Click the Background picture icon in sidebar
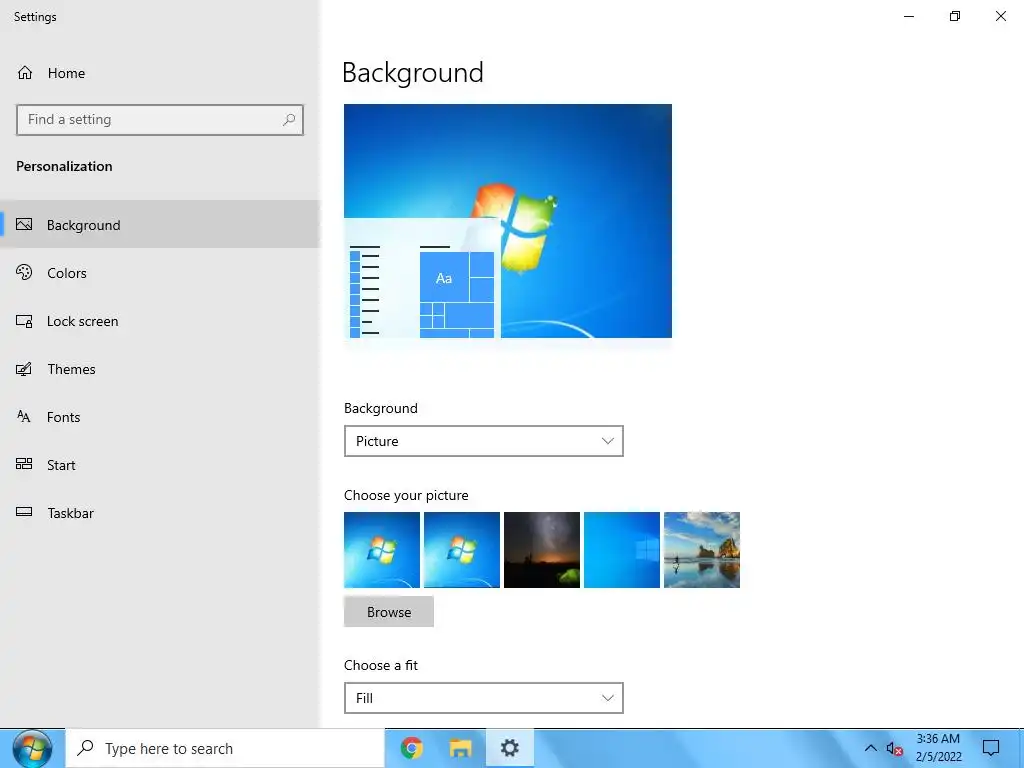The image size is (1024, 768). point(24,225)
